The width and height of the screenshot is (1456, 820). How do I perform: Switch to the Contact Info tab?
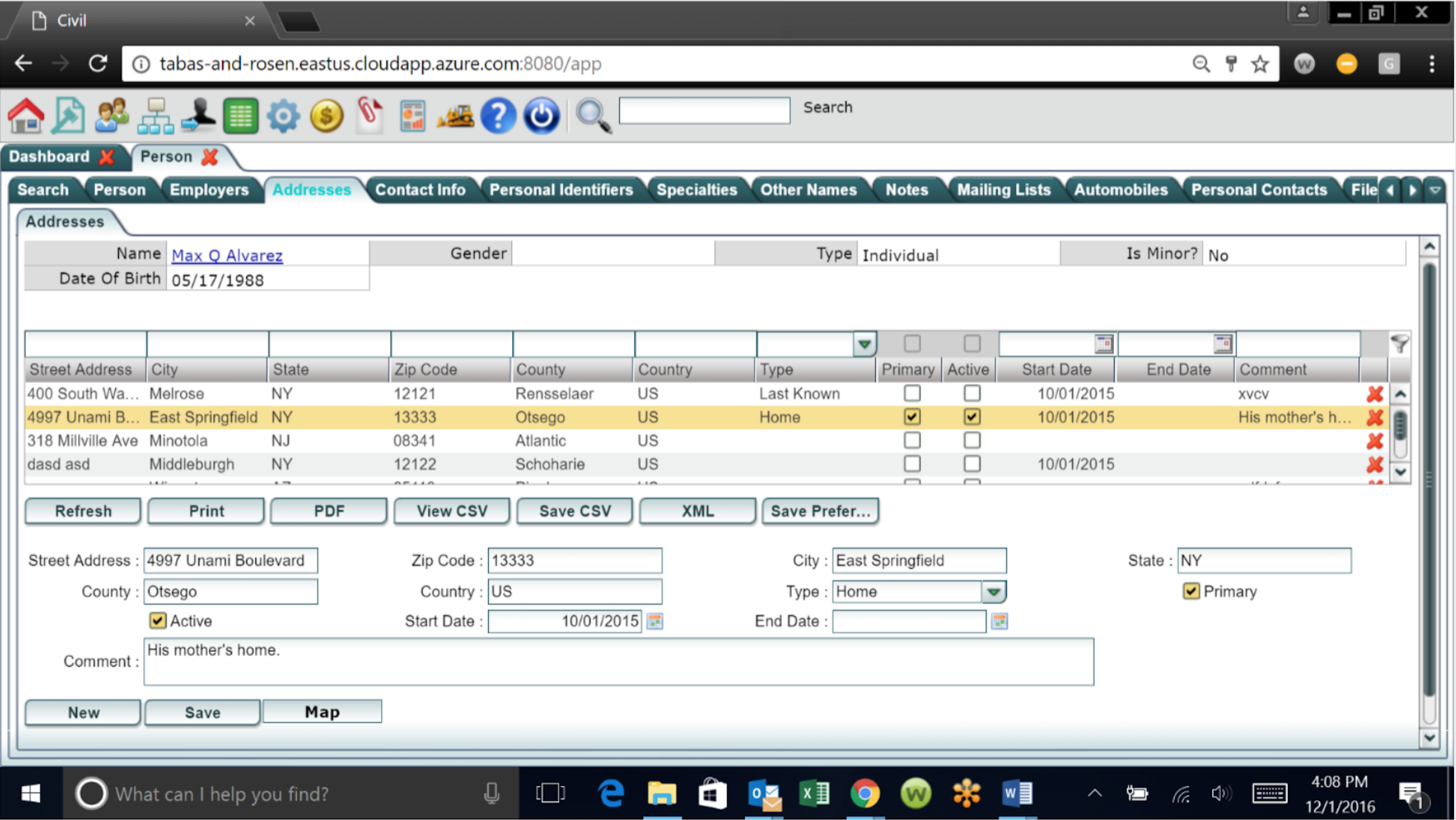click(420, 190)
